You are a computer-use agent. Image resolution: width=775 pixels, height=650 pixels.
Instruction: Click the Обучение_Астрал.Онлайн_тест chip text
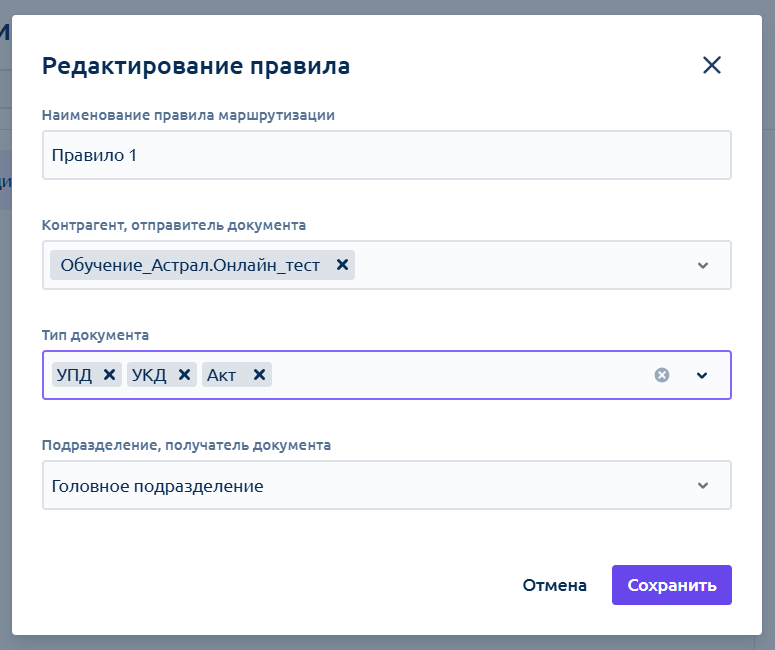tap(190, 265)
